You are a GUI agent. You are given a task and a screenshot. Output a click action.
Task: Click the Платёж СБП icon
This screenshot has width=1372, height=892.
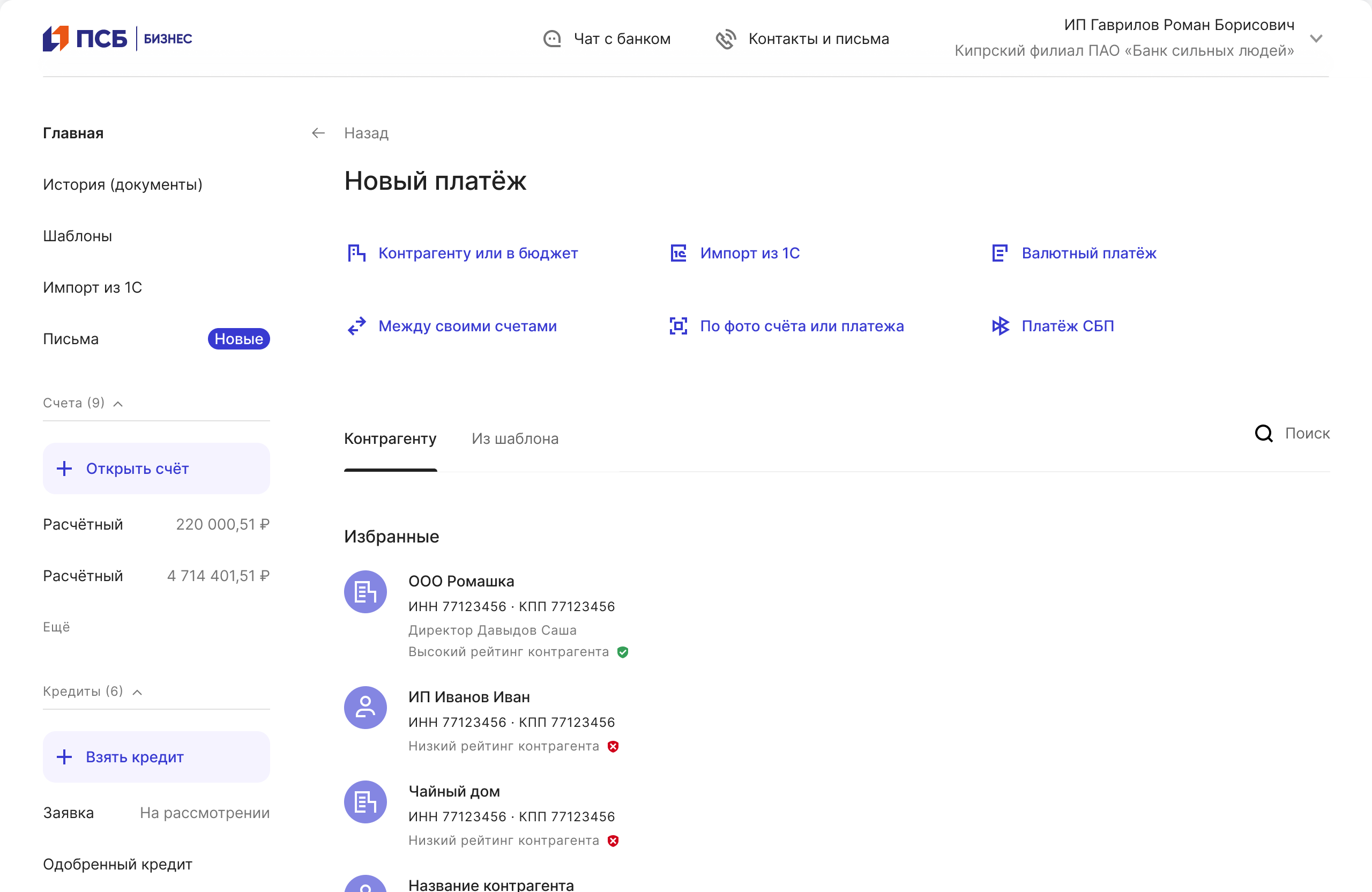[x=1000, y=326]
